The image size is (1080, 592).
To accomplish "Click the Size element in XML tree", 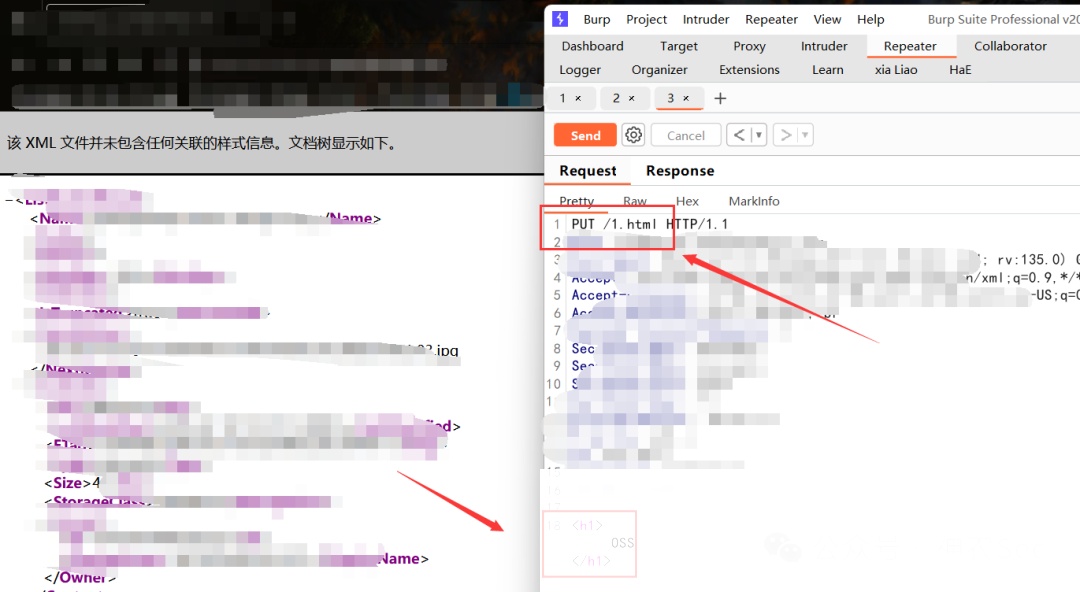I will (x=72, y=482).
